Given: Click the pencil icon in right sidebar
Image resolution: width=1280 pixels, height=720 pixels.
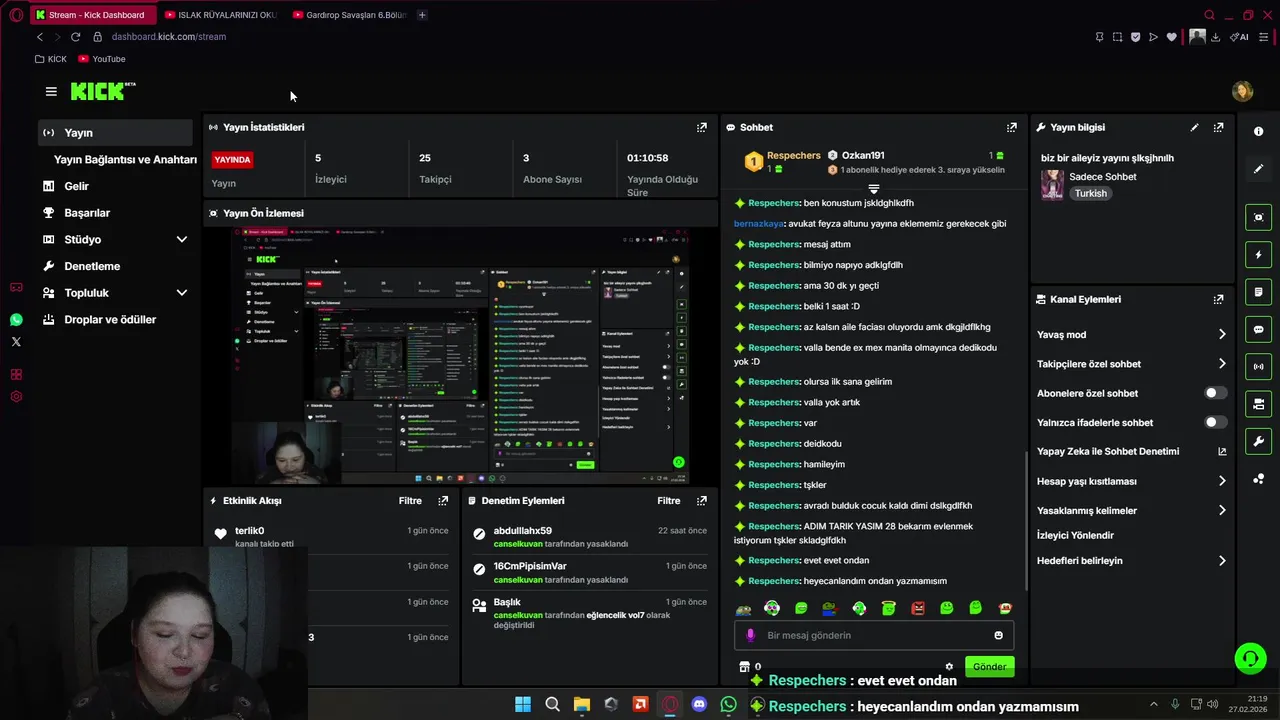Looking at the screenshot, I should (x=1258, y=169).
